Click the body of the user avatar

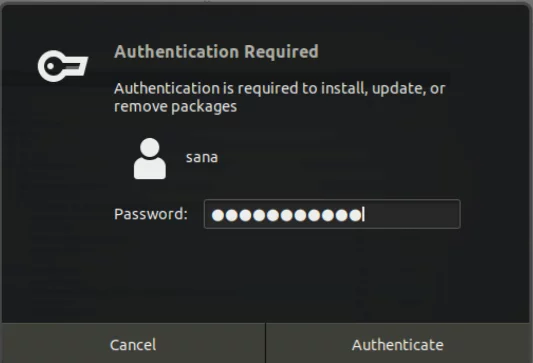(150, 169)
